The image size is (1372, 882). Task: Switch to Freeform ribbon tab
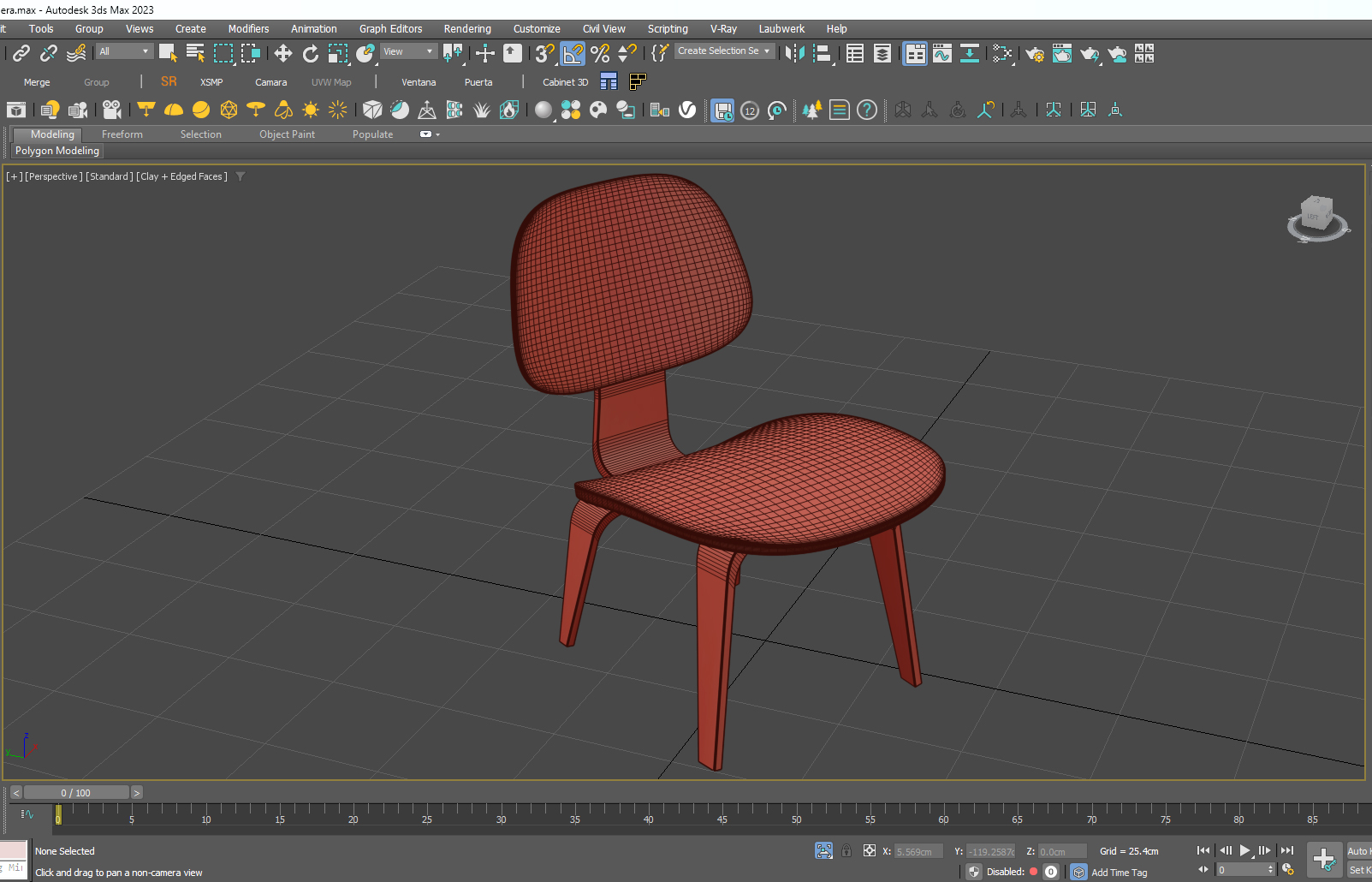(x=122, y=134)
